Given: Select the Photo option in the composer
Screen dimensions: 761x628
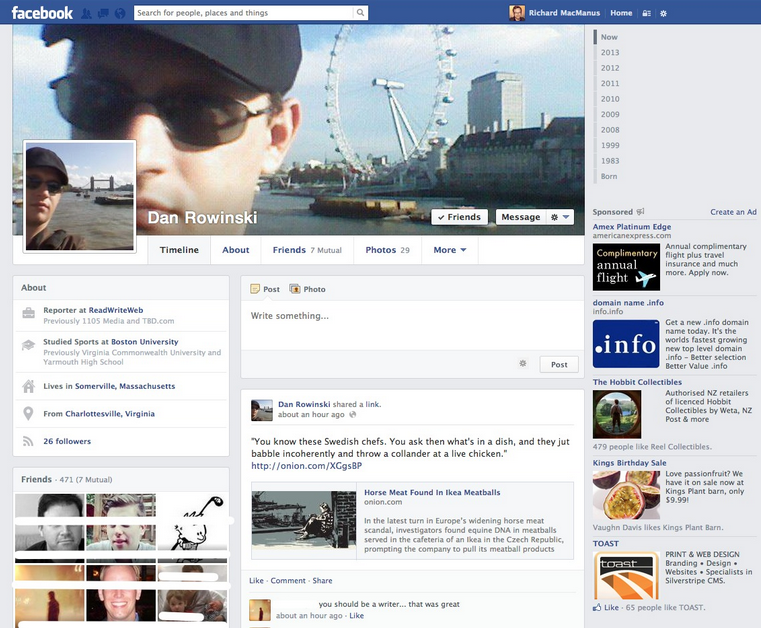Looking at the screenshot, I should click(308, 289).
